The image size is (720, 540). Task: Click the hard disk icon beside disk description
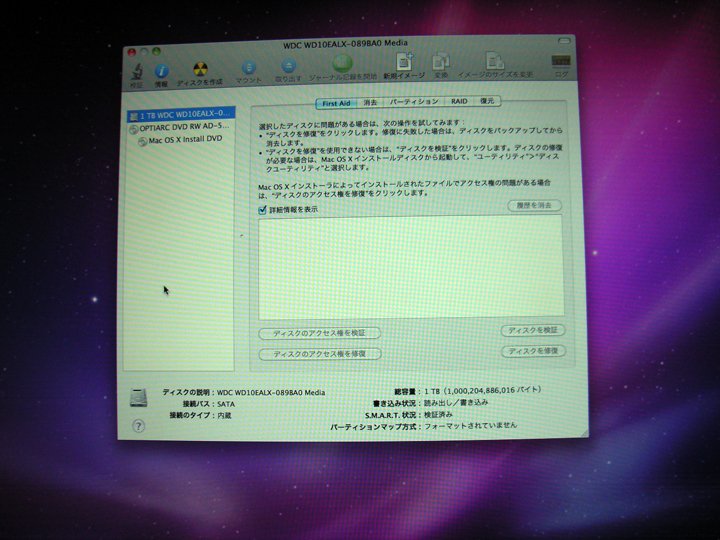pos(138,398)
